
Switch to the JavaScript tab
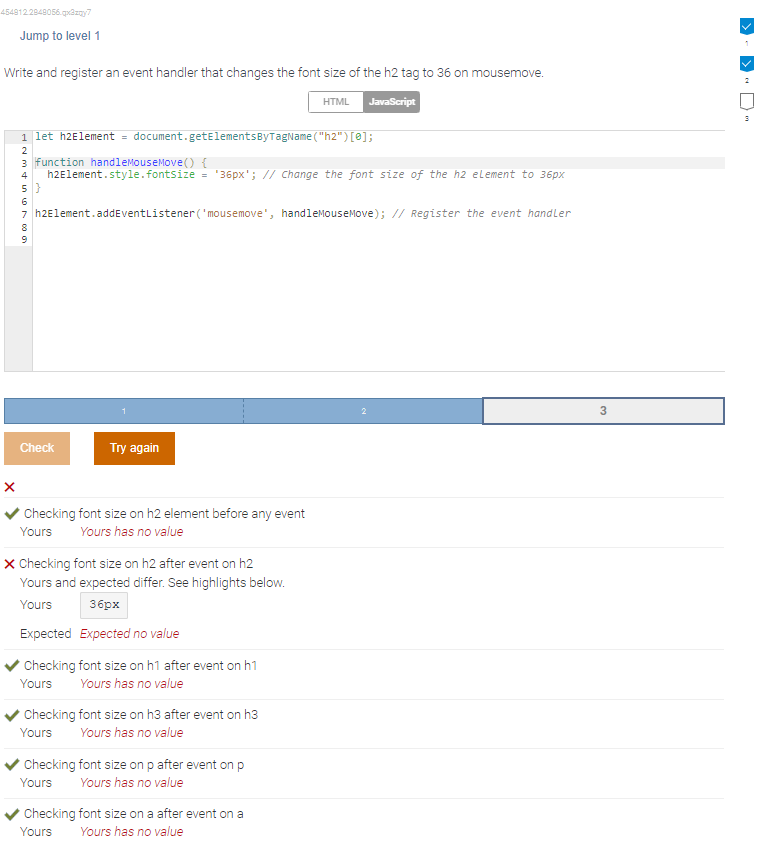click(x=392, y=102)
